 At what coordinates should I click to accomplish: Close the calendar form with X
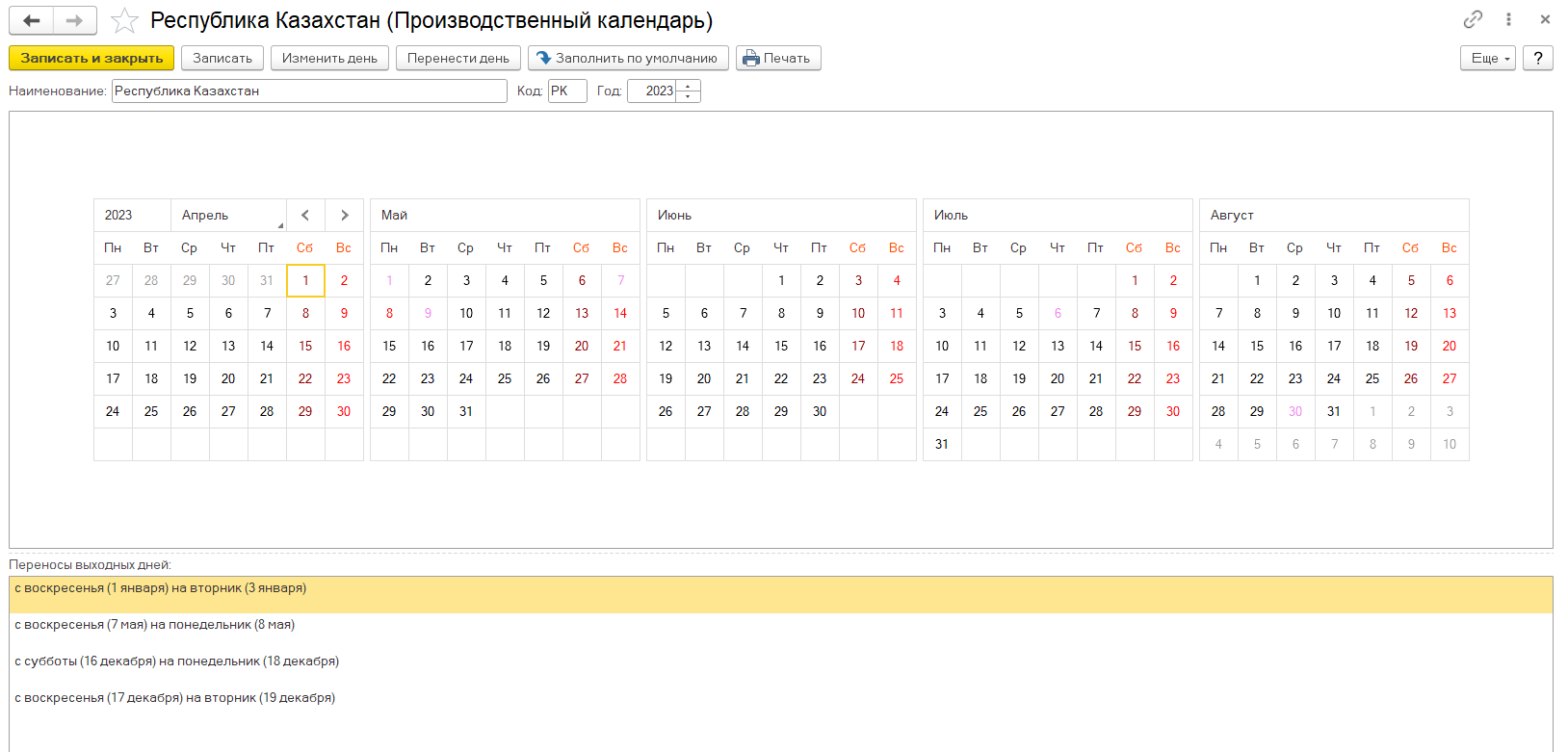pos(1545,19)
